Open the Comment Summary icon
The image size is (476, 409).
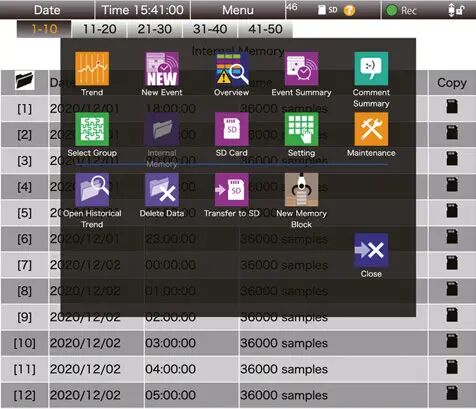371,69
